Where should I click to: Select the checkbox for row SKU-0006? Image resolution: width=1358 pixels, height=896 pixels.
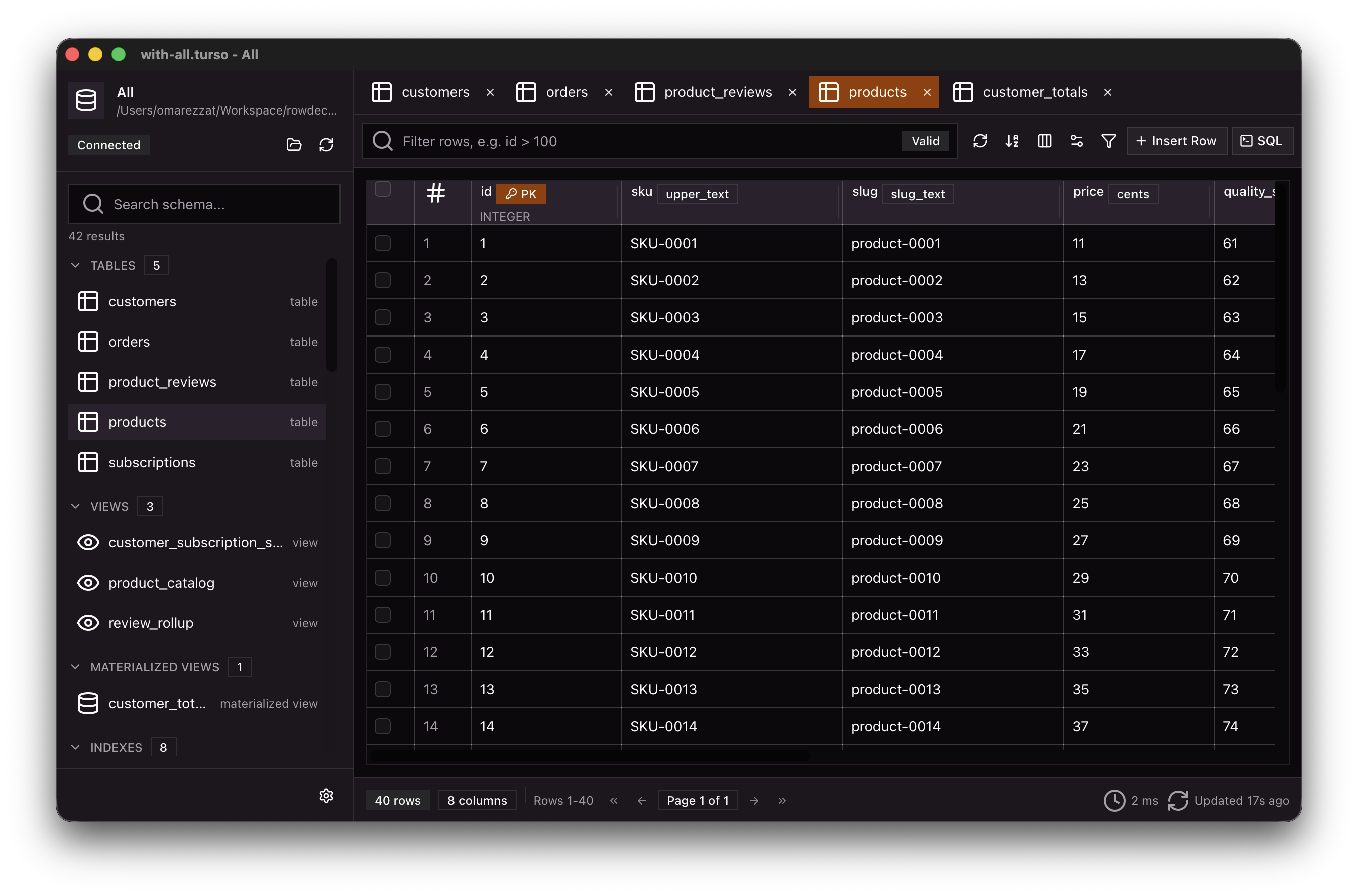(382, 428)
